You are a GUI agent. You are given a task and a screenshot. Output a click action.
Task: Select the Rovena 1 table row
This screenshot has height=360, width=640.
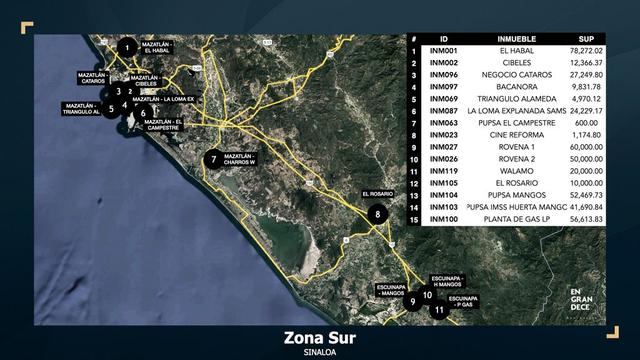click(x=507, y=147)
